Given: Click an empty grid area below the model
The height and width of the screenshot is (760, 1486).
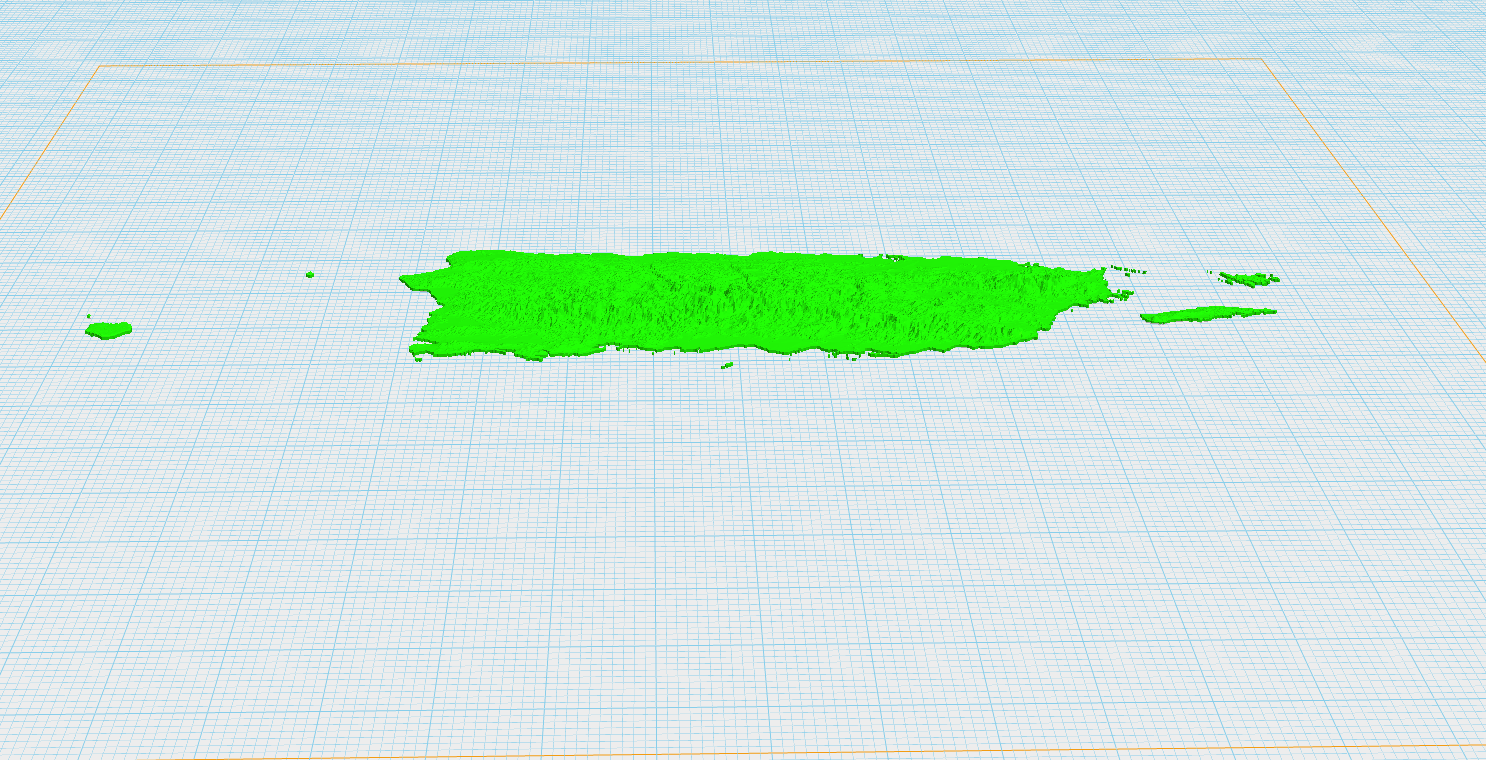Looking at the screenshot, I should click(x=740, y=550).
